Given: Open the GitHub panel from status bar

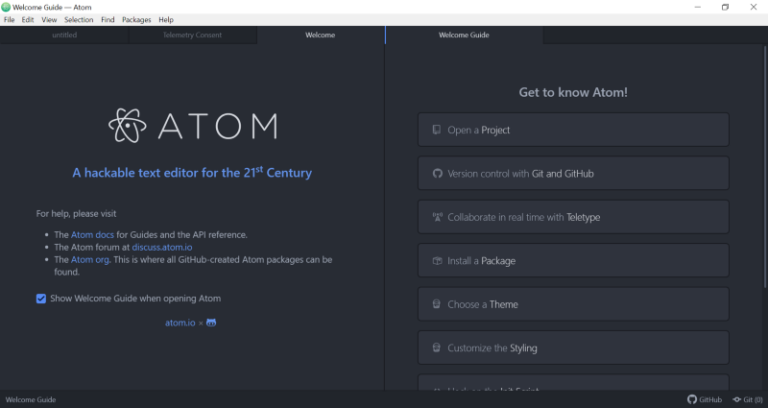Looking at the screenshot, I should (x=704, y=400).
